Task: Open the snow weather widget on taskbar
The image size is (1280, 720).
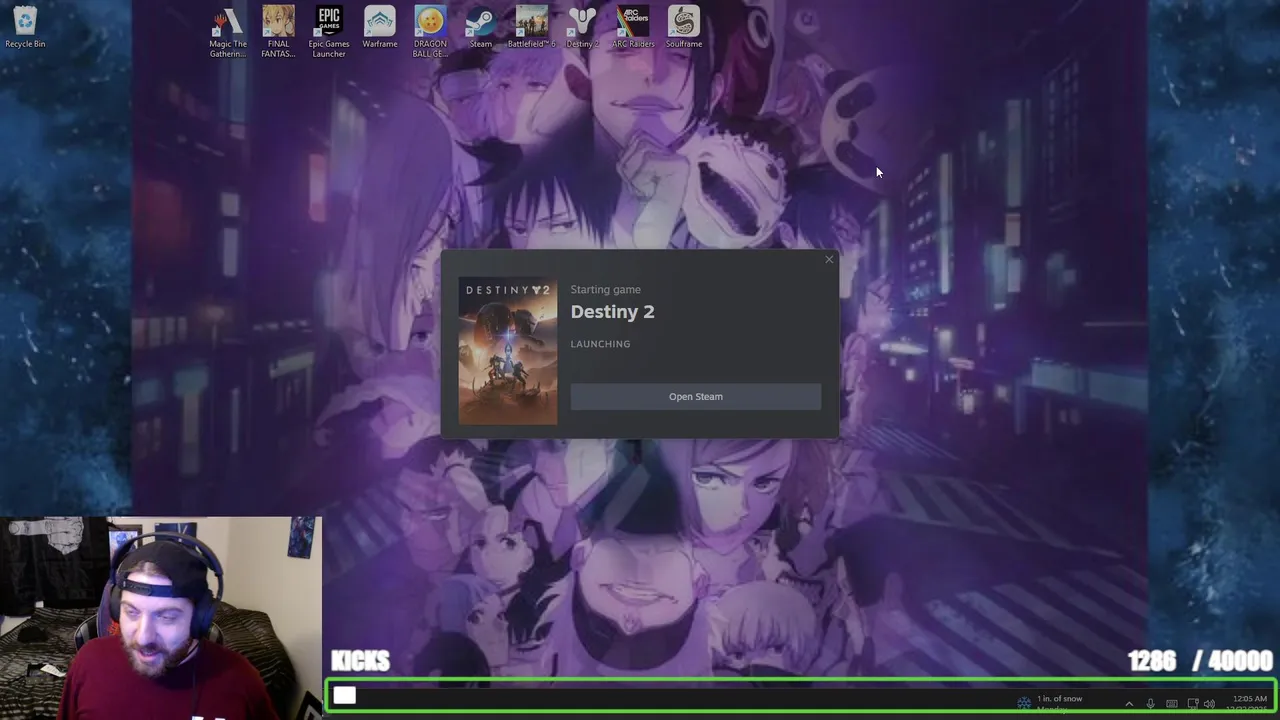Action: pyautogui.click(x=1050, y=703)
